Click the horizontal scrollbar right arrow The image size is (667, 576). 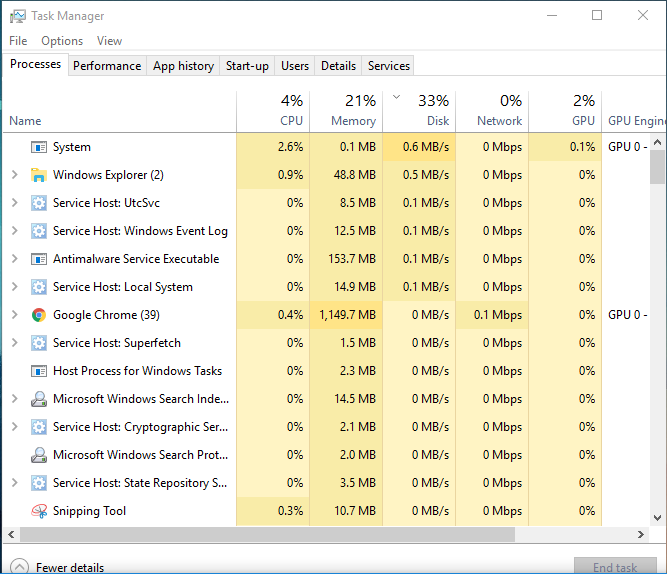641,535
